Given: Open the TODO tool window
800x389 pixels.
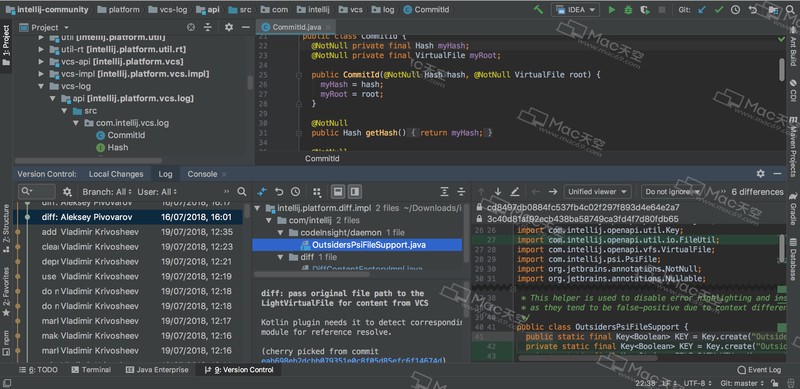Looking at the screenshot, I should (x=38, y=370).
